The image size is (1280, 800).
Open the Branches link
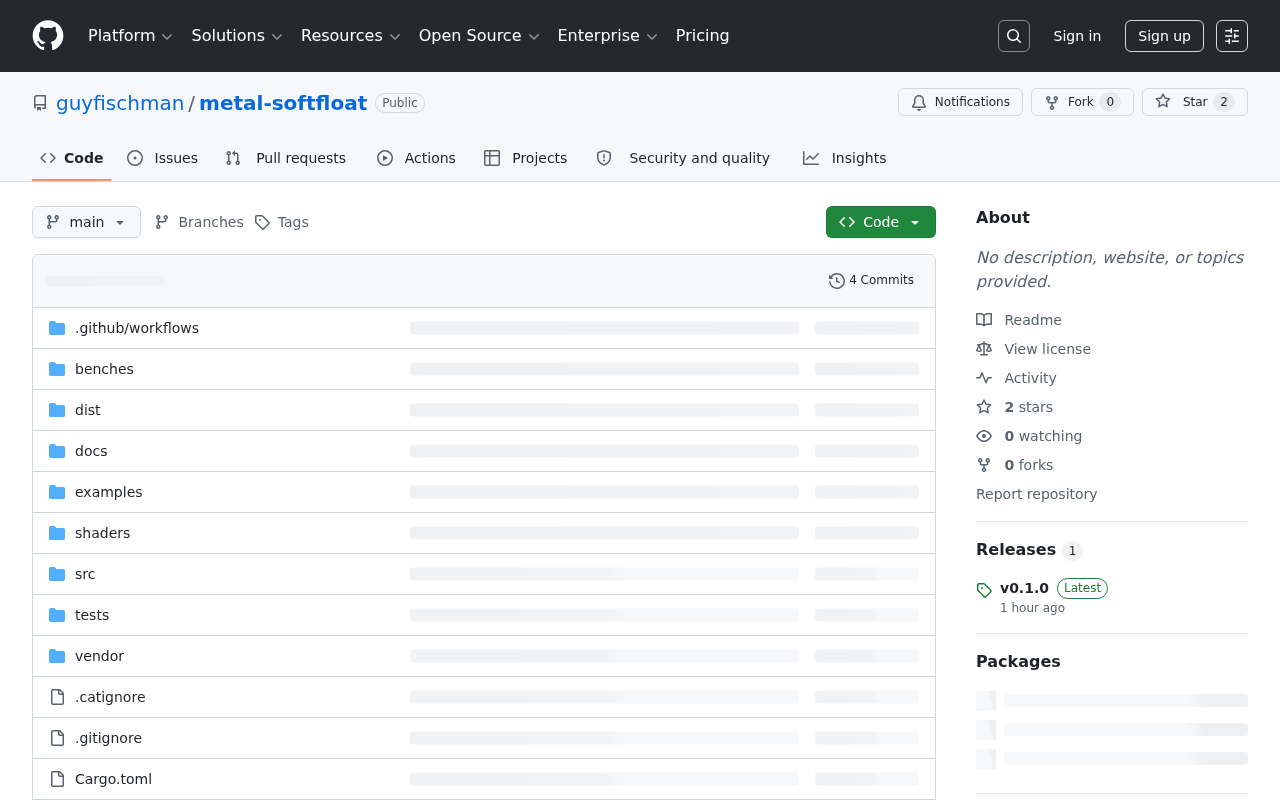[x=199, y=222]
